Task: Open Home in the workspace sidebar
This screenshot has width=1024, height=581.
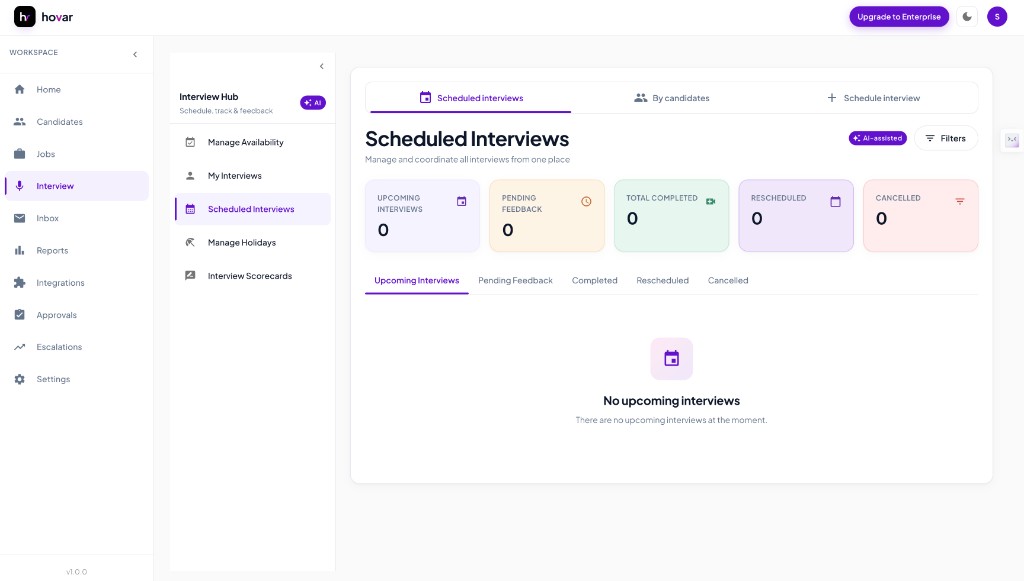Action: [76, 89]
